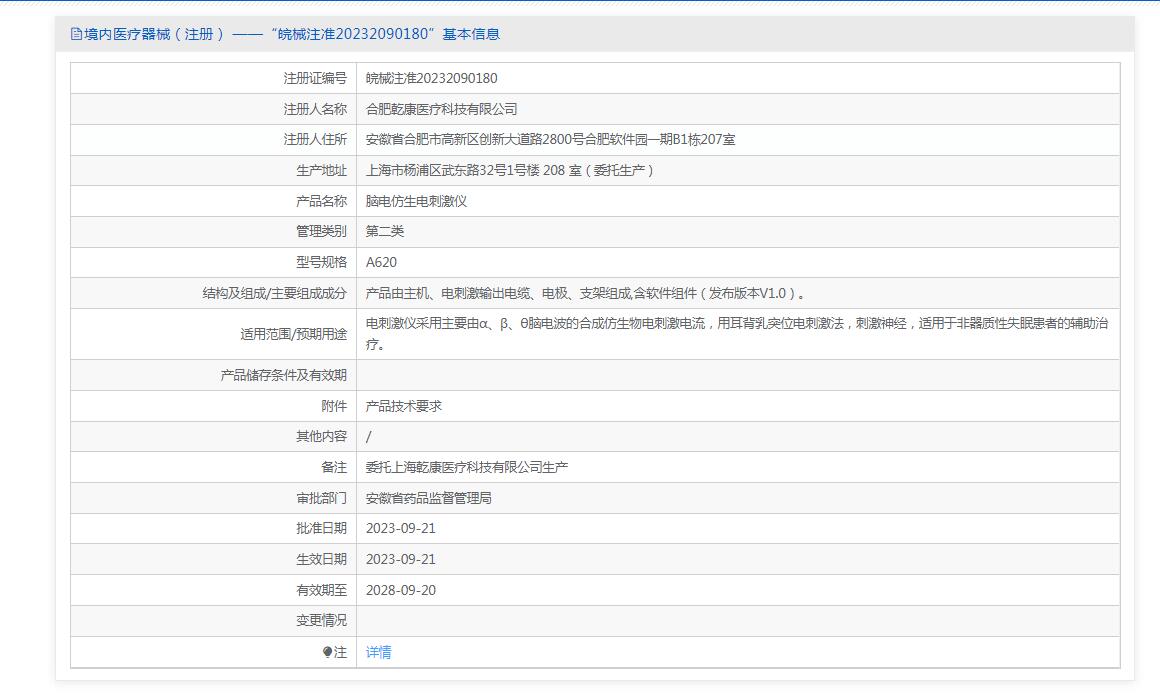The height and width of the screenshot is (697, 1160).
Task: Click registrant name 合肥乾康医疗科技有限公司
Action: coord(441,110)
